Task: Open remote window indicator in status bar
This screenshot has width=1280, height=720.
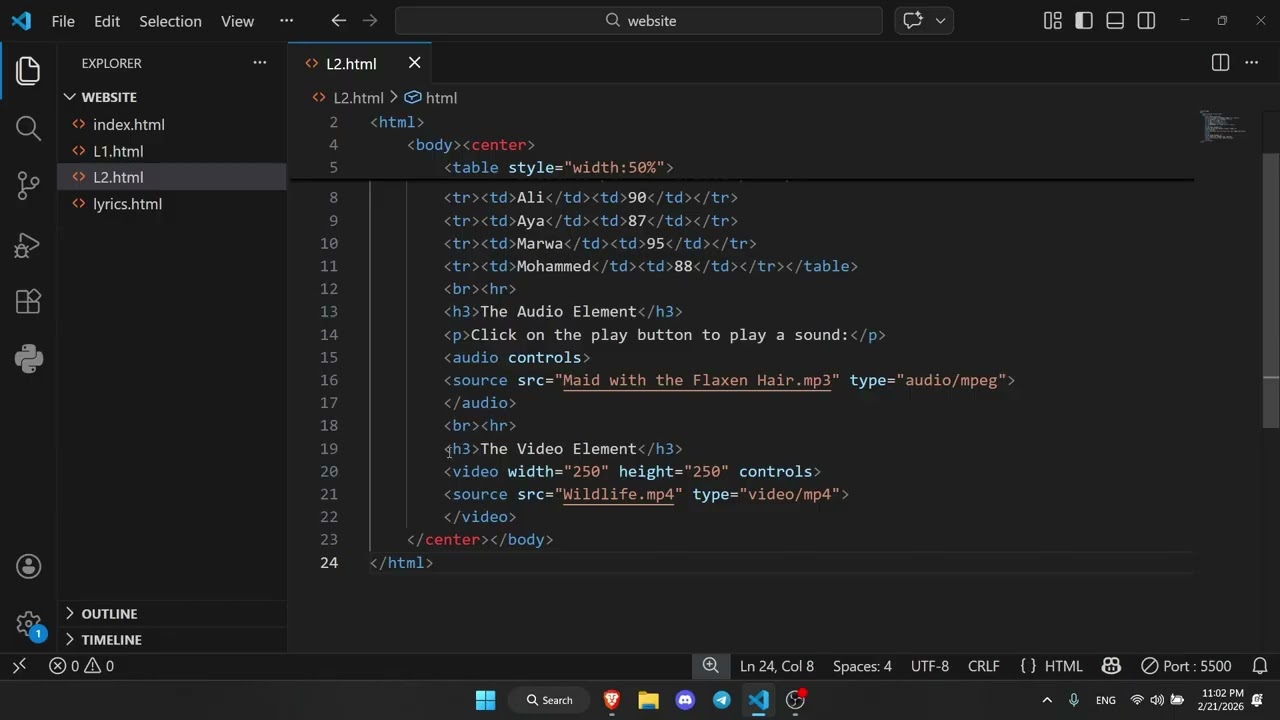Action: [19, 666]
